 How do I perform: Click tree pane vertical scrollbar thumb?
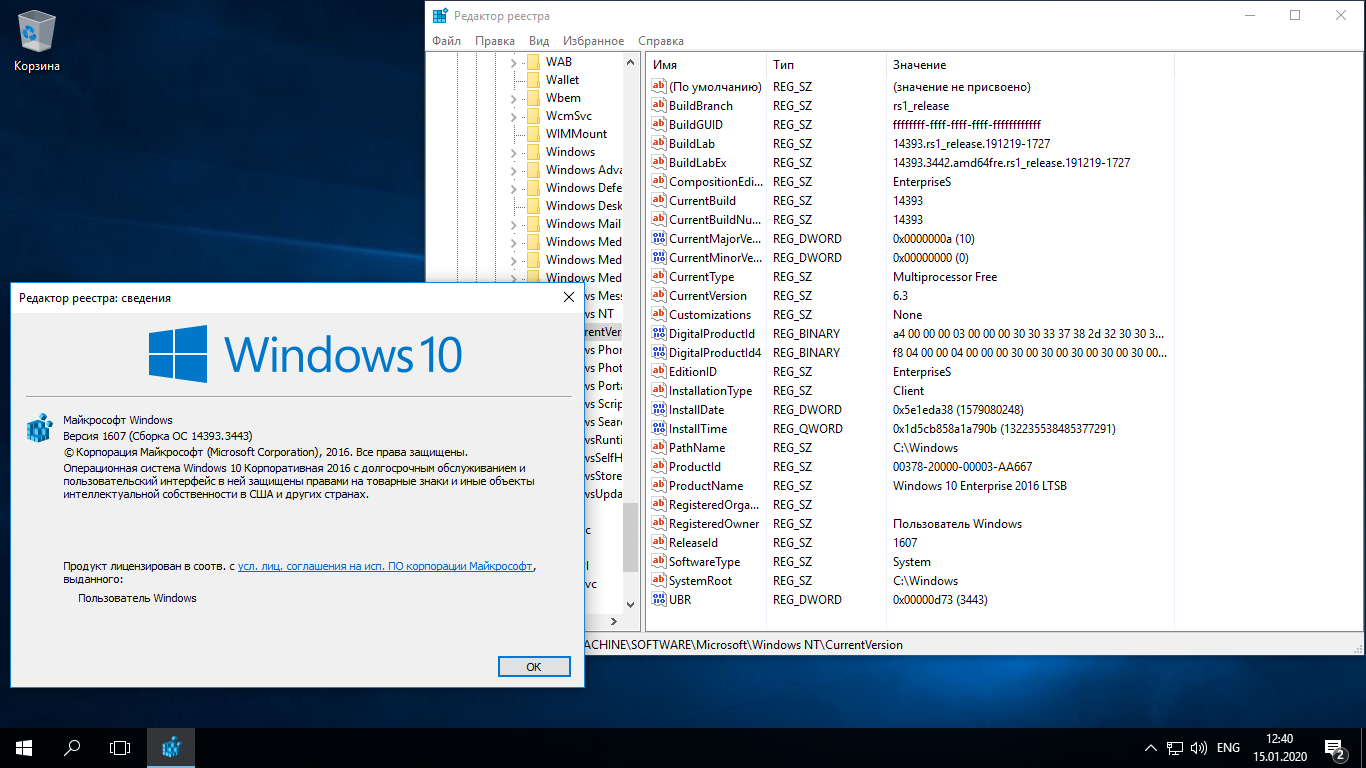tap(630, 536)
